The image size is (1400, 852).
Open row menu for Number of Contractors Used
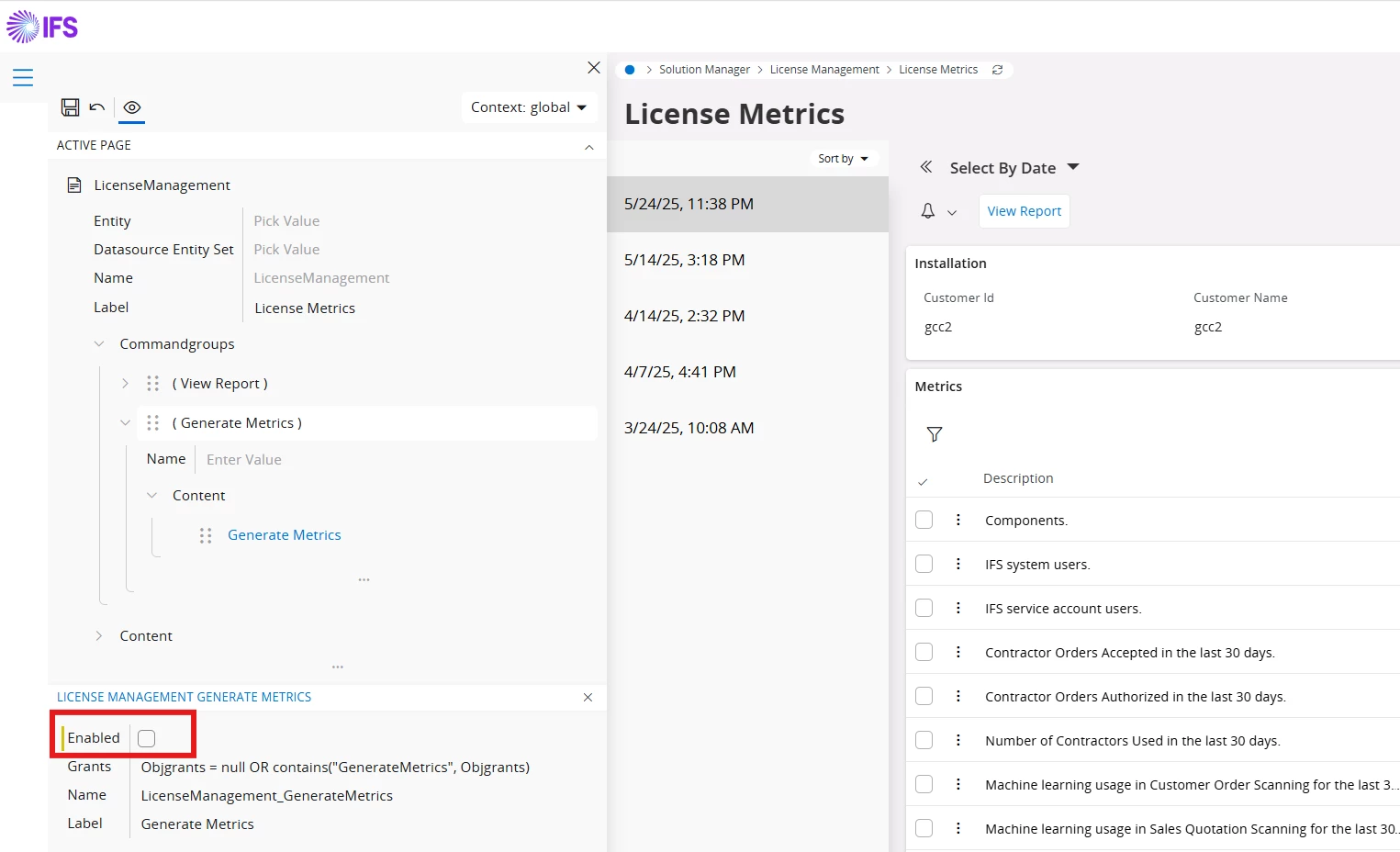958,740
